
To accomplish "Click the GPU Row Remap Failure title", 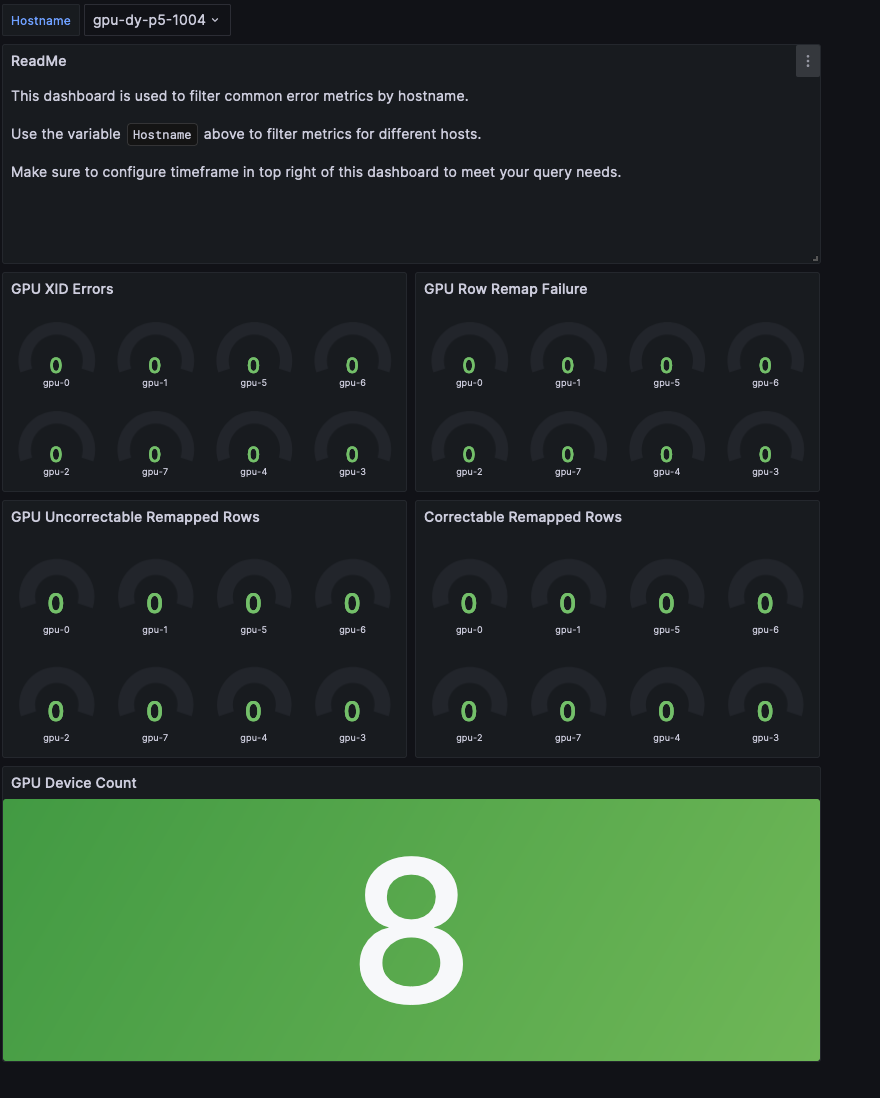I will tap(505, 289).
